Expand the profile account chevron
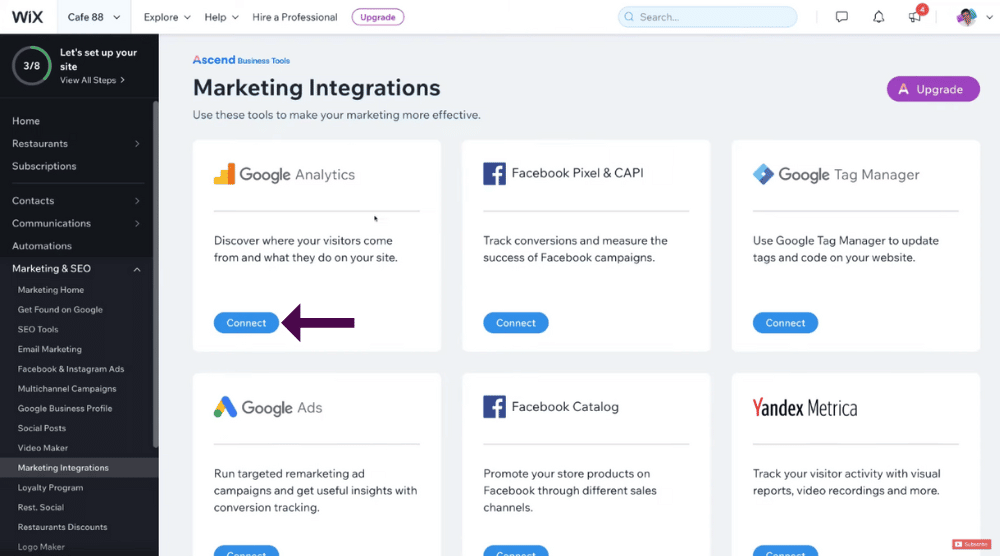This screenshot has width=1000, height=556. [989, 17]
